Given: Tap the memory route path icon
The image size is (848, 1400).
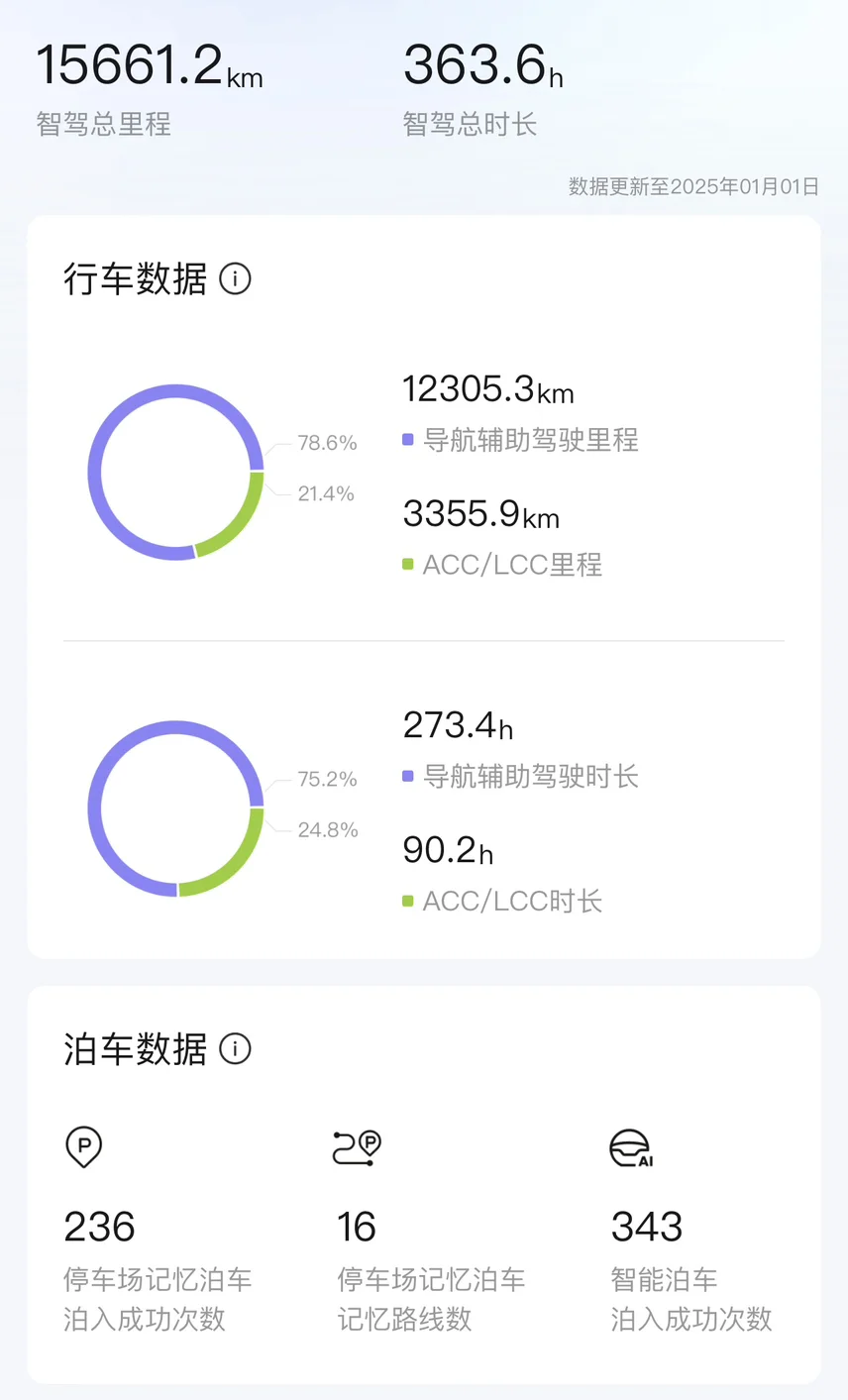Looking at the screenshot, I should point(357,1146).
